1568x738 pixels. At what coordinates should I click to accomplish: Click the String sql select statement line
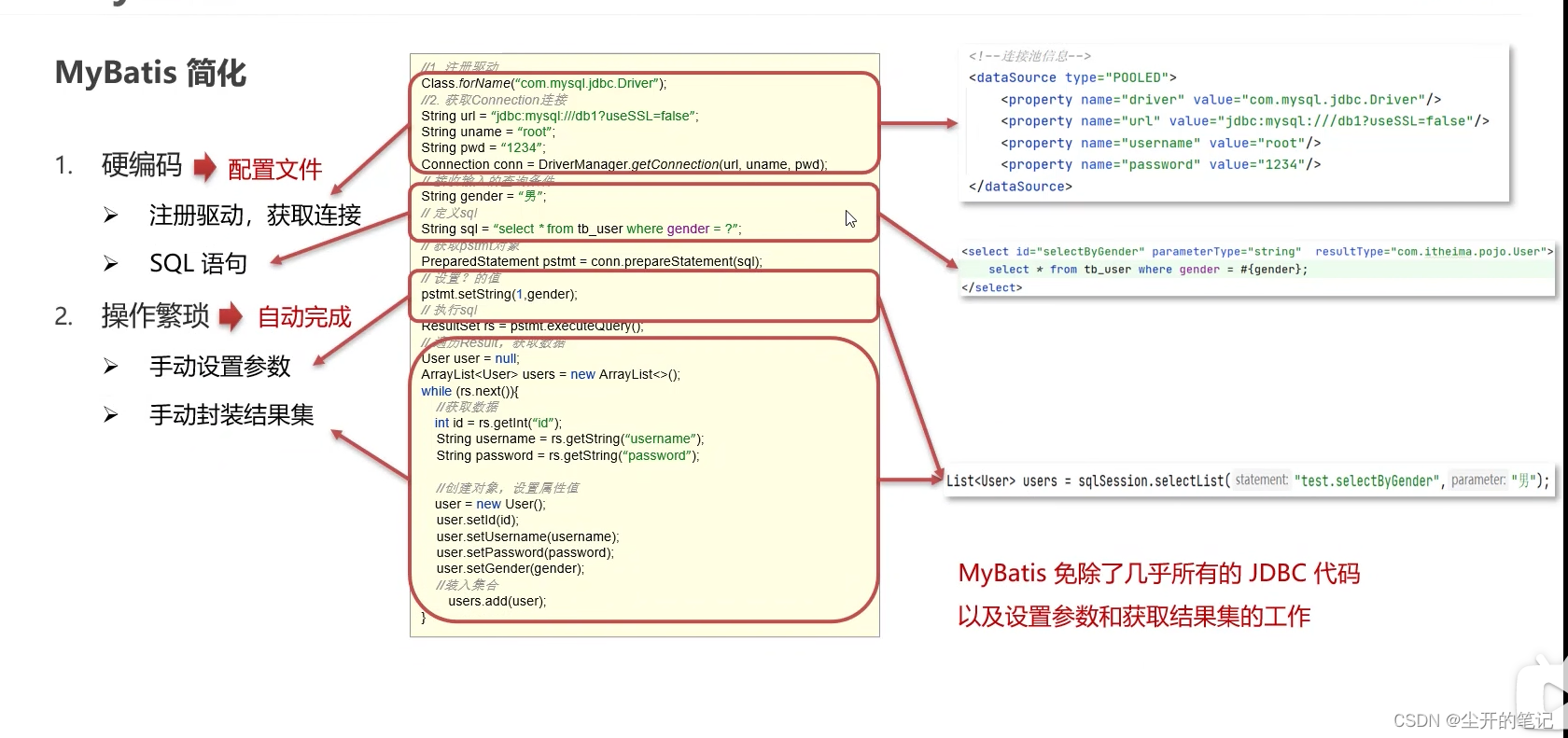point(581,229)
